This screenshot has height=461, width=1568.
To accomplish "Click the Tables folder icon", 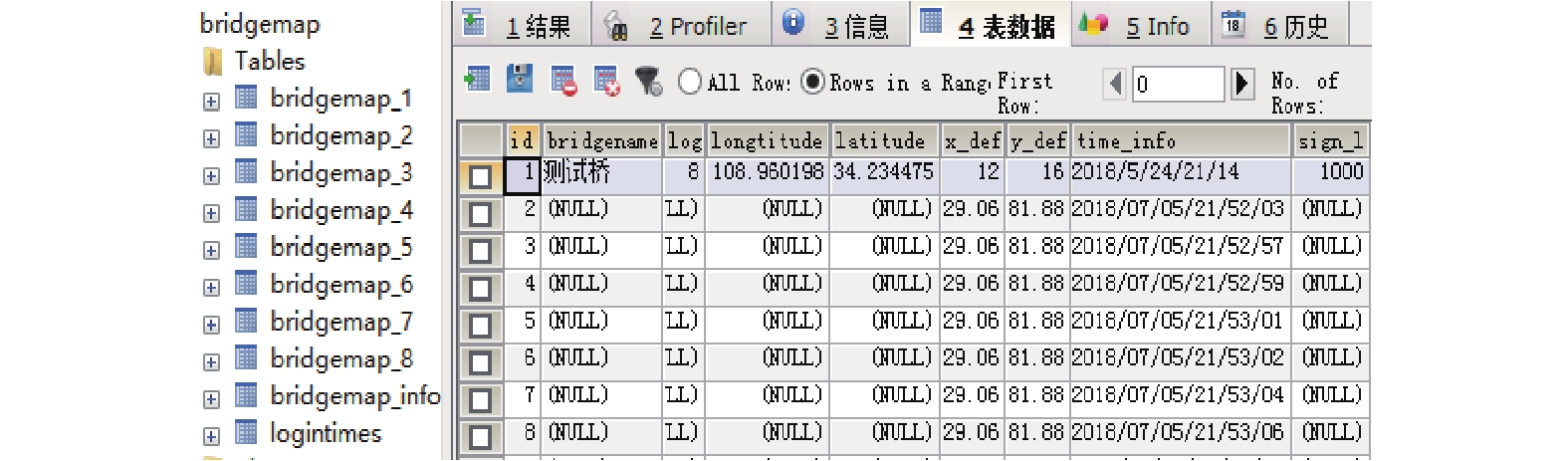I will pyautogui.click(x=213, y=63).
